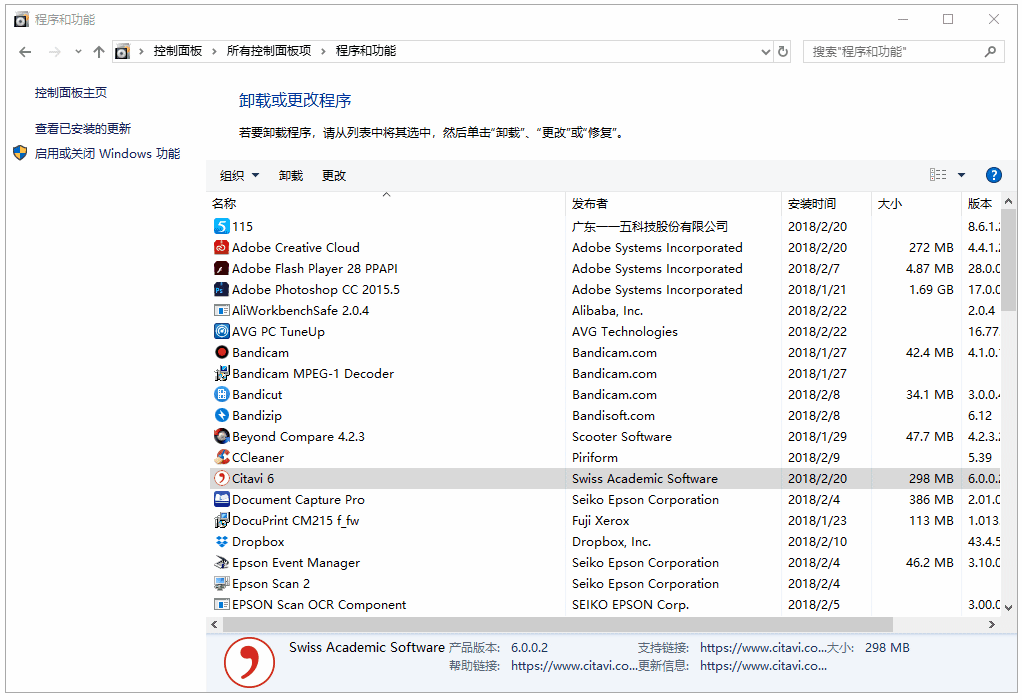Click the Adobe Photoshop CC 2015.5 icon
This screenshot has height=700, width=1022.
pos(222,289)
